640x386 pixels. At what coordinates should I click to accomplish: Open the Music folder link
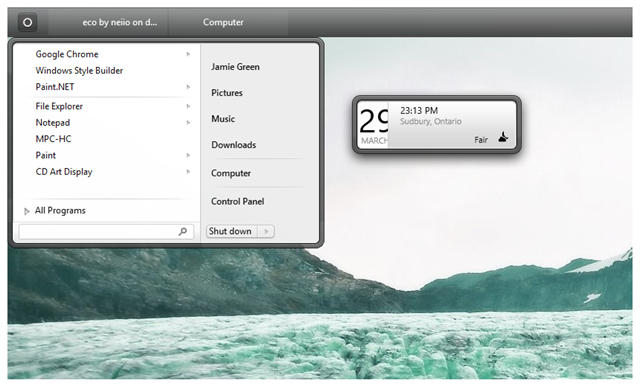click(x=223, y=119)
